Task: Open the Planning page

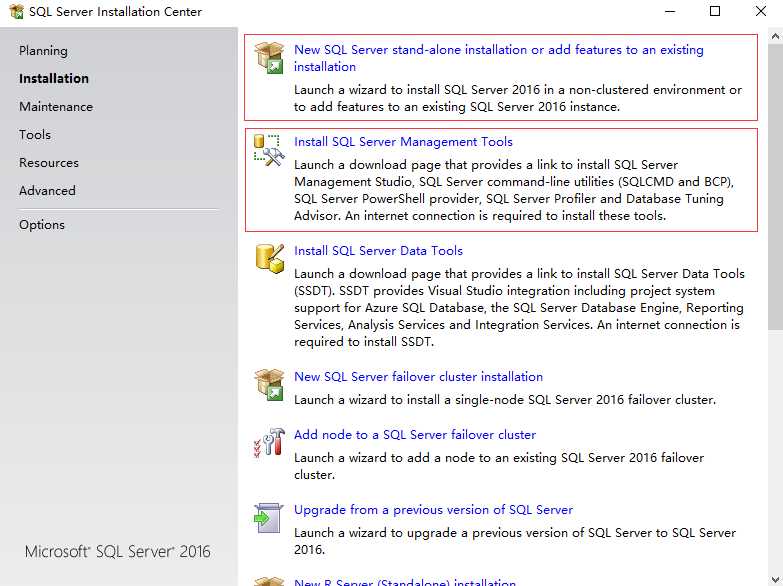Action: (43, 50)
